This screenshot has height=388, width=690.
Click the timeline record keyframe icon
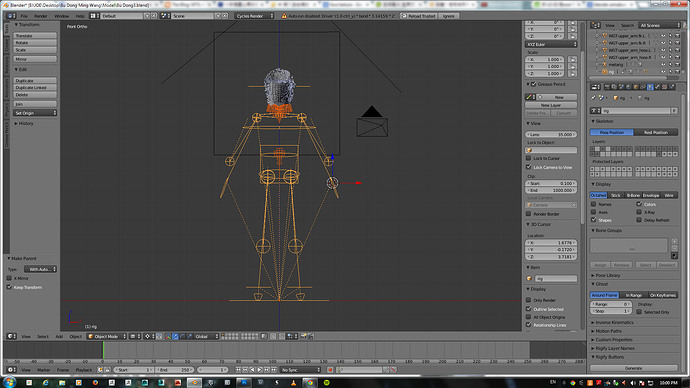pyautogui.click(x=330, y=370)
